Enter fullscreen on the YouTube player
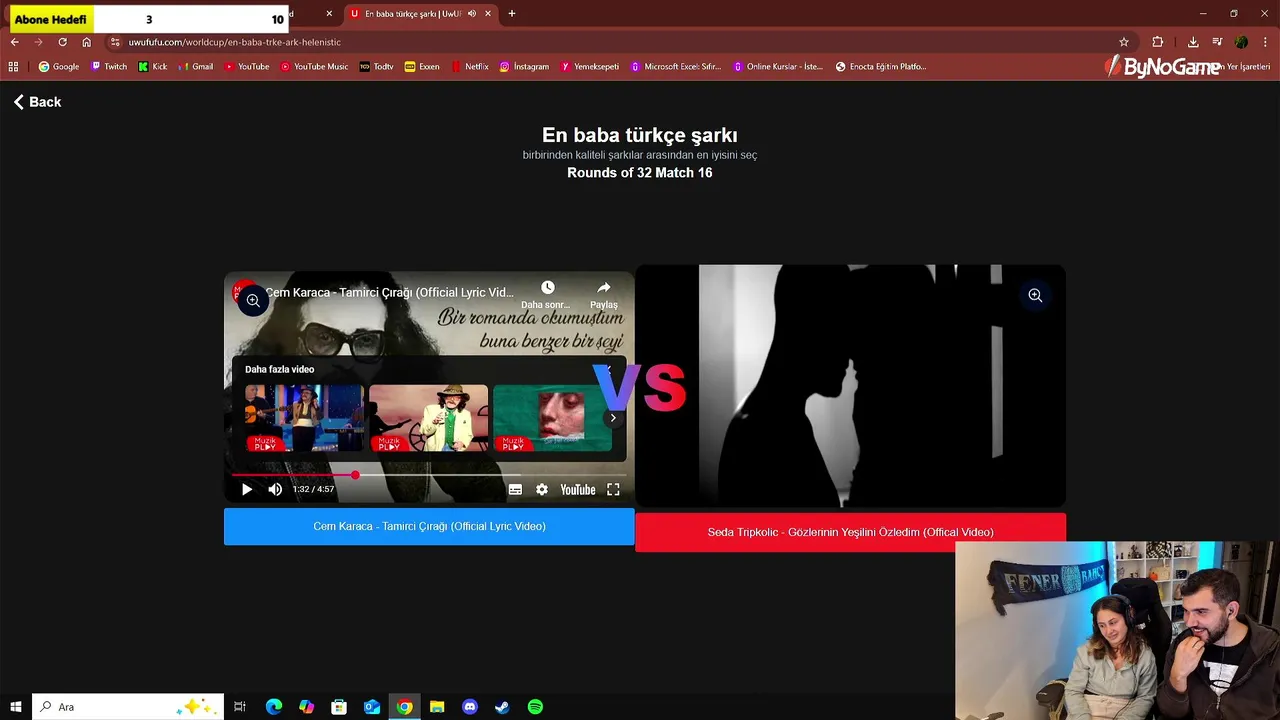Screen dimensions: 1280x720 (x=613, y=490)
